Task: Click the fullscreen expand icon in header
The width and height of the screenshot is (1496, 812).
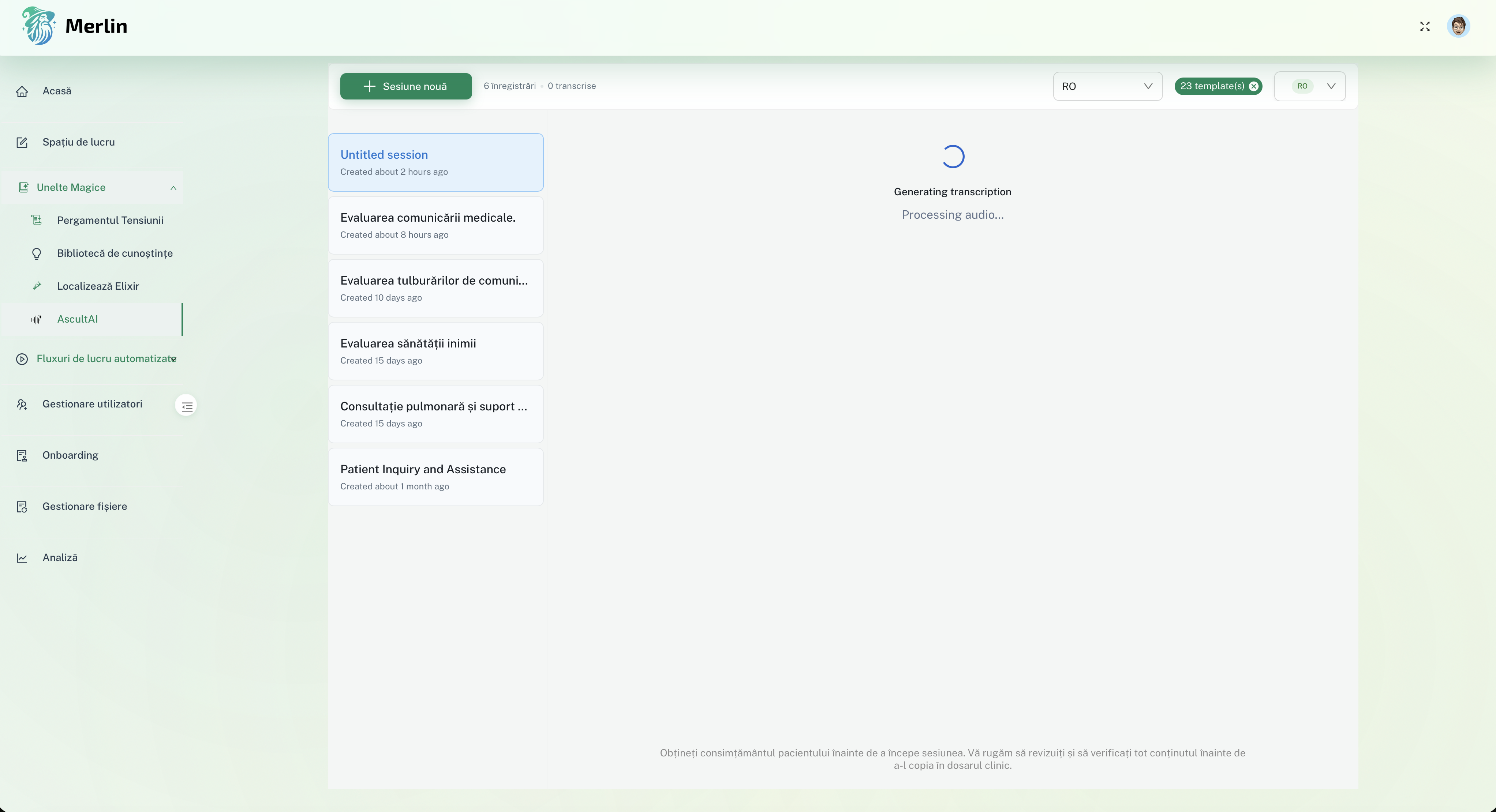Action: click(1425, 27)
